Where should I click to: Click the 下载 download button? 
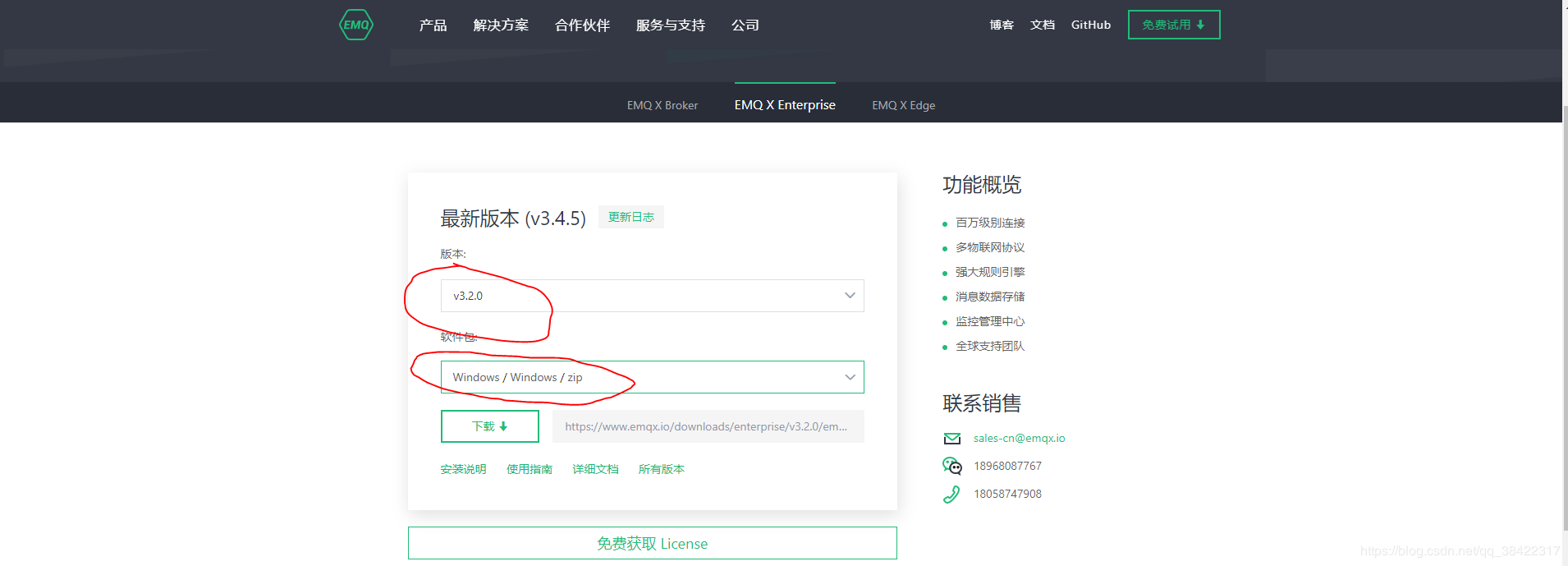pyautogui.click(x=489, y=426)
